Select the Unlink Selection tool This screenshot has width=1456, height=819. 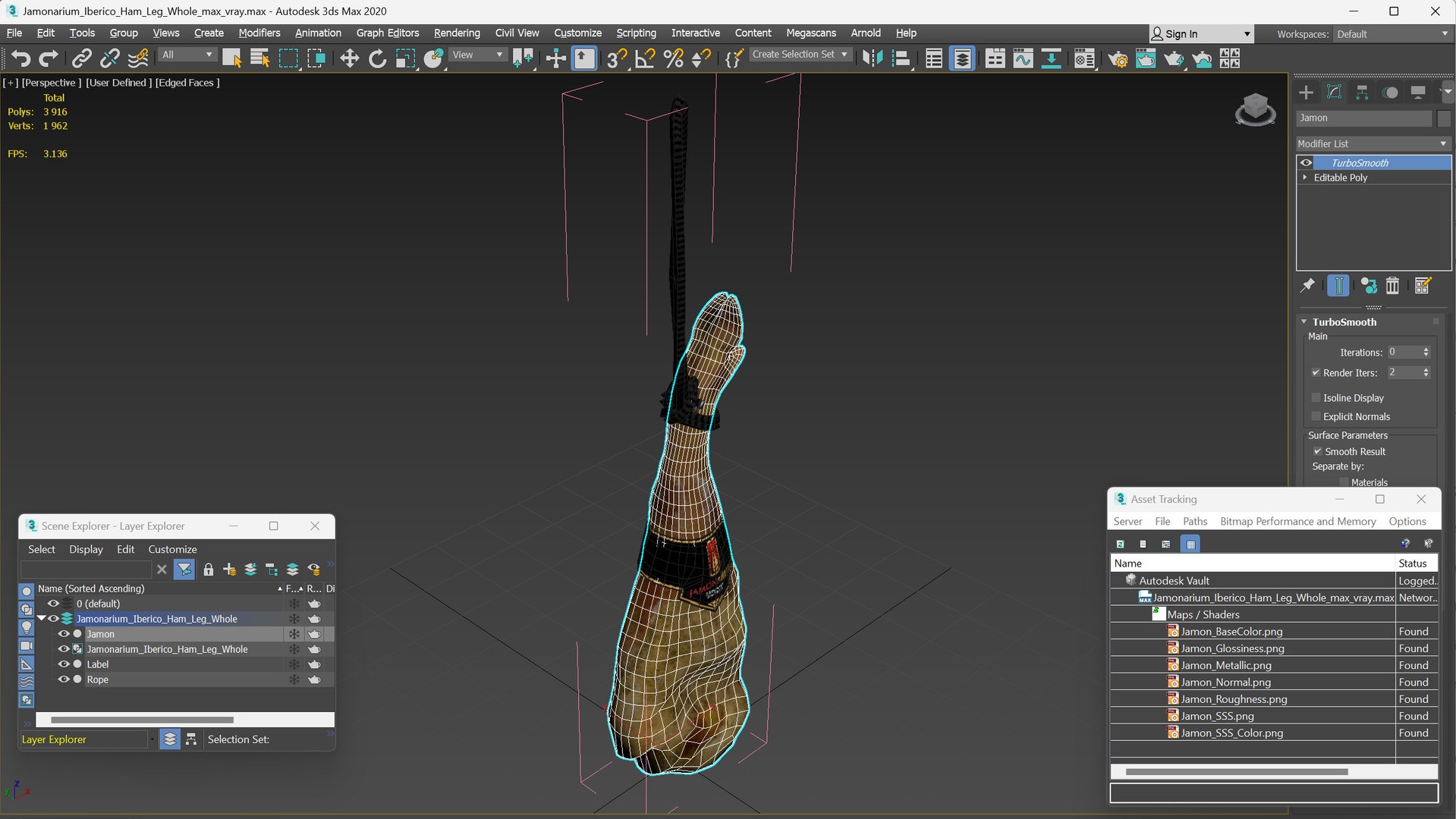pyautogui.click(x=109, y=58)
